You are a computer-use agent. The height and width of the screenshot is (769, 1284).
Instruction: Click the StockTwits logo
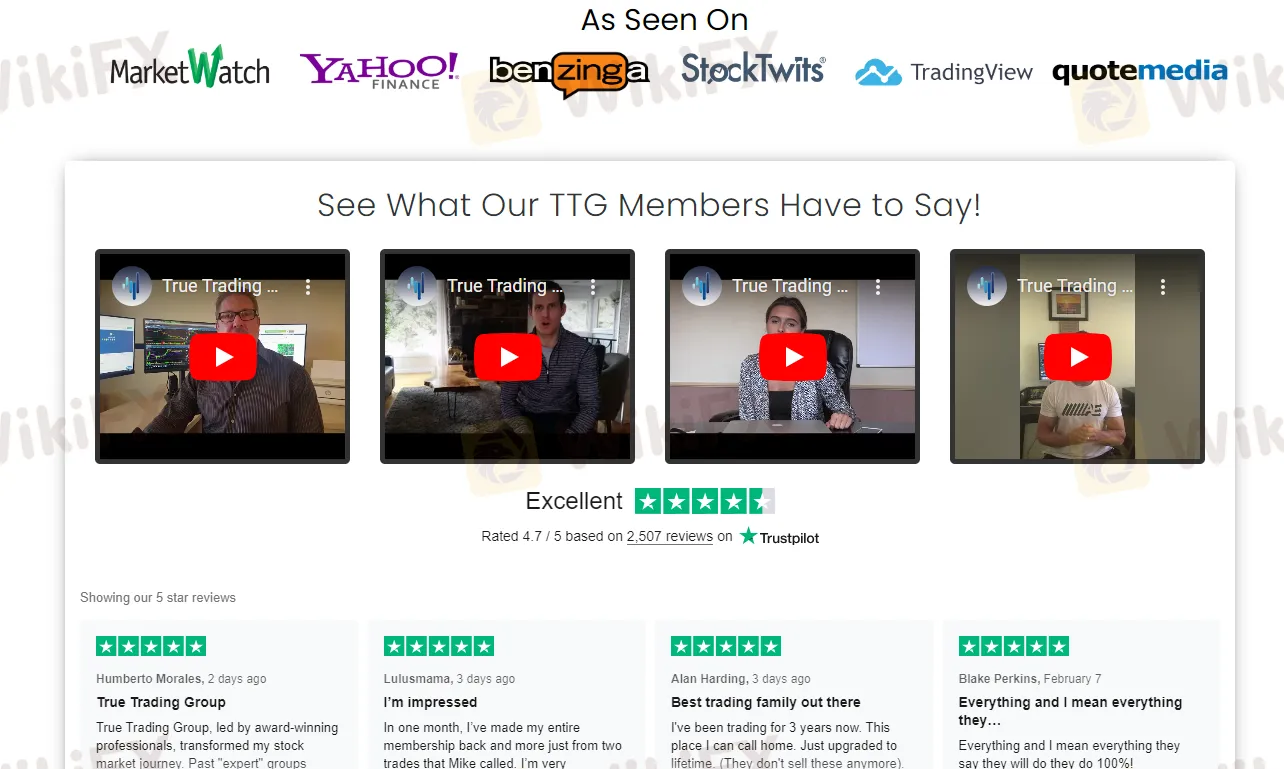(754, 69)
